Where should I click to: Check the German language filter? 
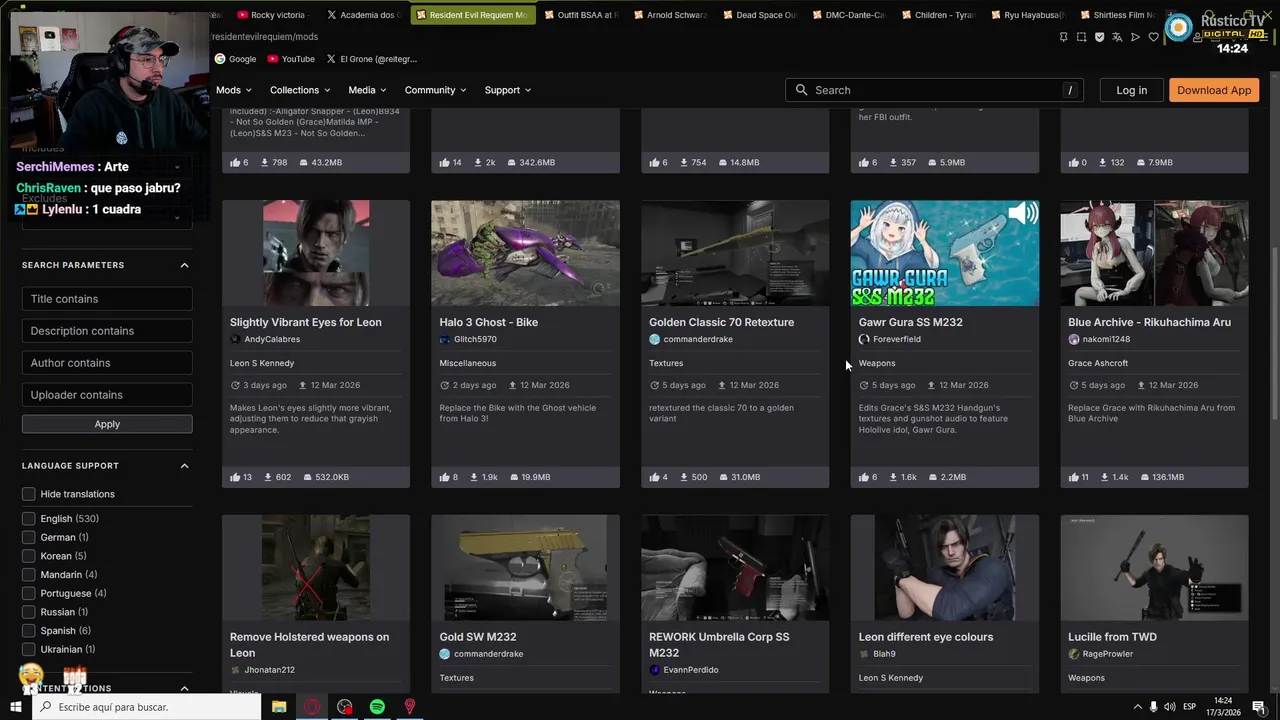pyautogui.click(x=29, y=537)
